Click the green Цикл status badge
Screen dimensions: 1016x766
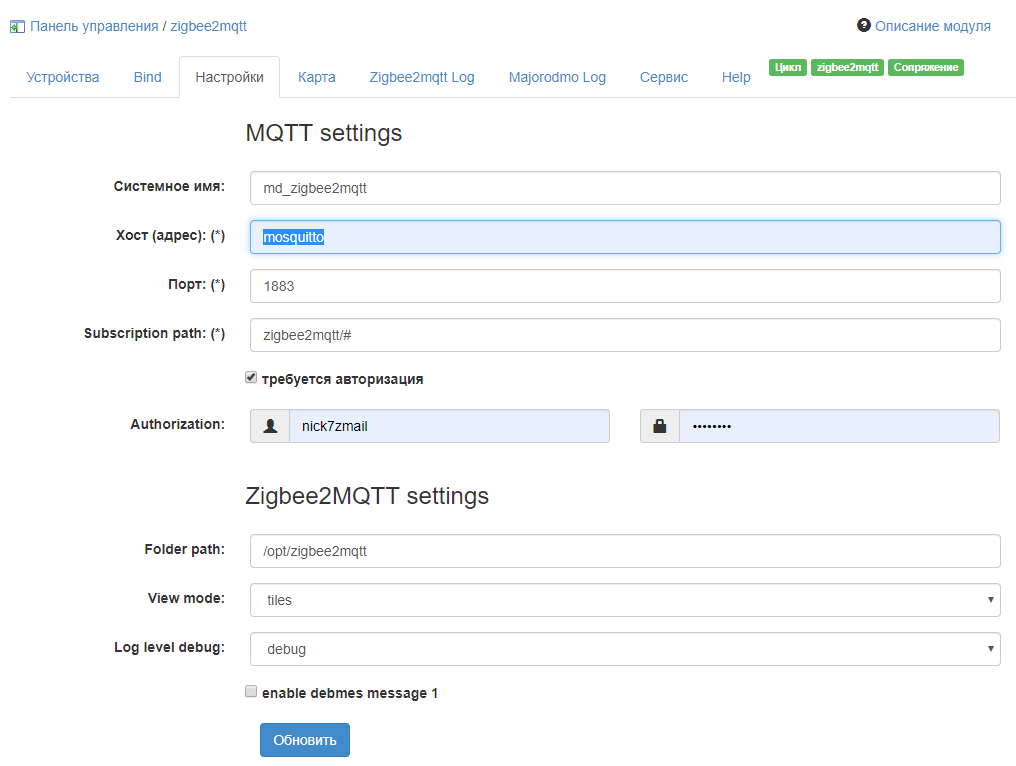(787, 67)
